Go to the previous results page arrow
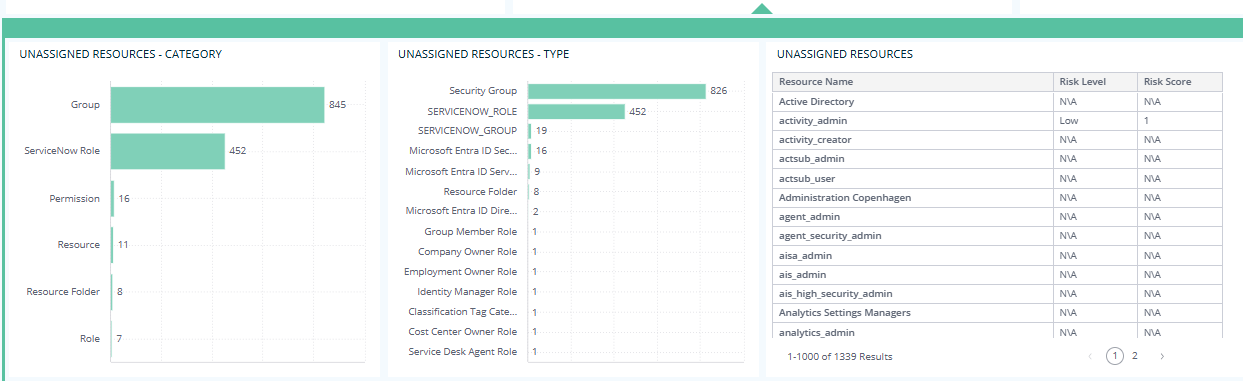The width and height of the screenshot is (1243, 381). tap(1089, 356)
